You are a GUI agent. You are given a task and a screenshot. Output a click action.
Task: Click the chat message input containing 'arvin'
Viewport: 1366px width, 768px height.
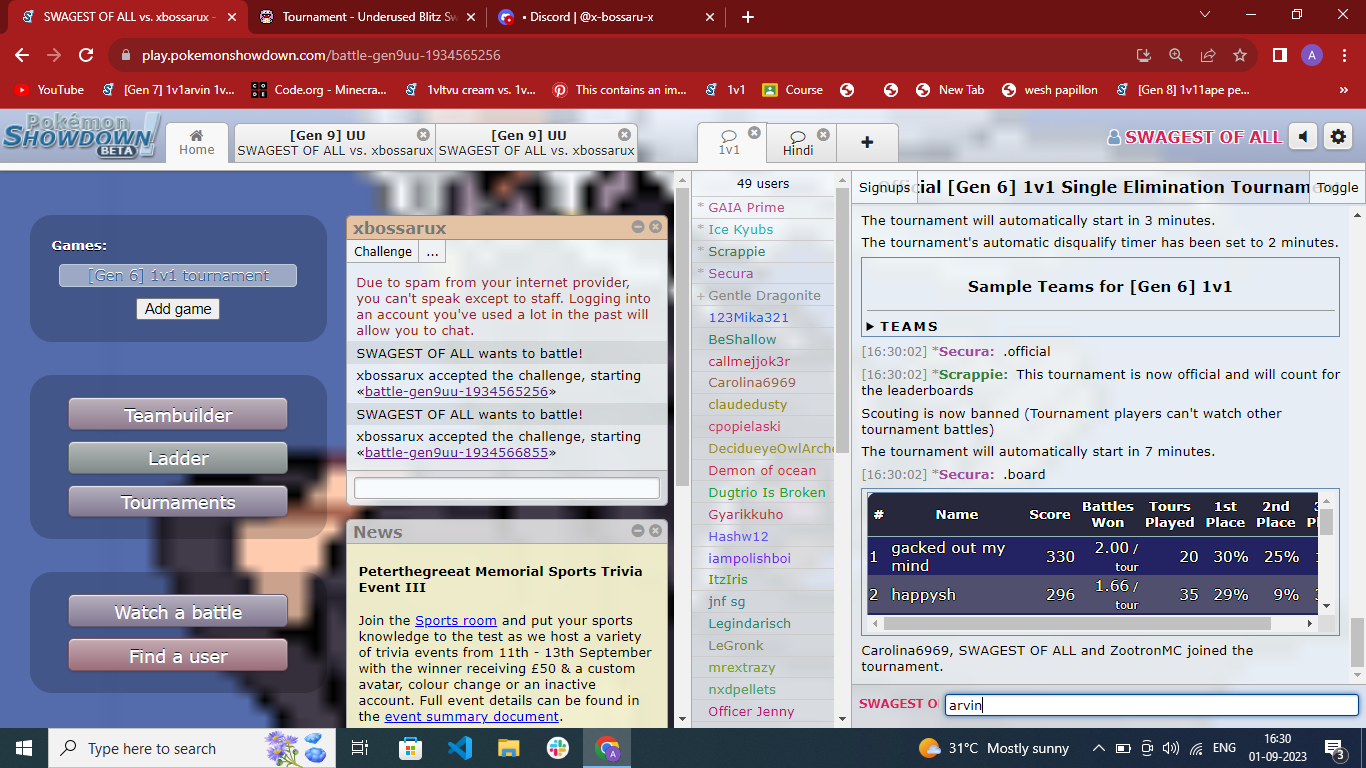(x=1150, y=705)
